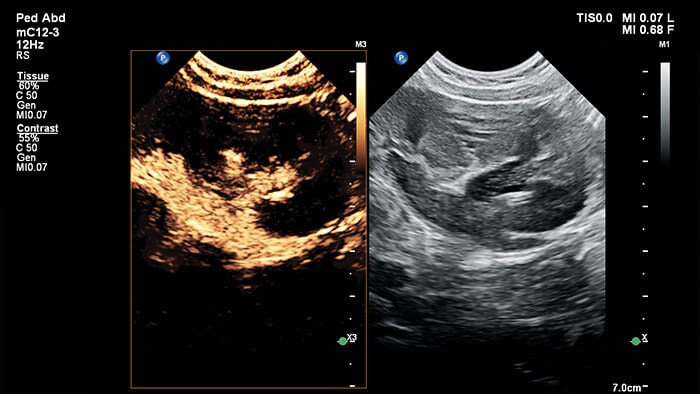This screenshot has height=394, width=700.
Task: Click the green focal marker beside the grayscale depth scale
Action: click(635, 341)
